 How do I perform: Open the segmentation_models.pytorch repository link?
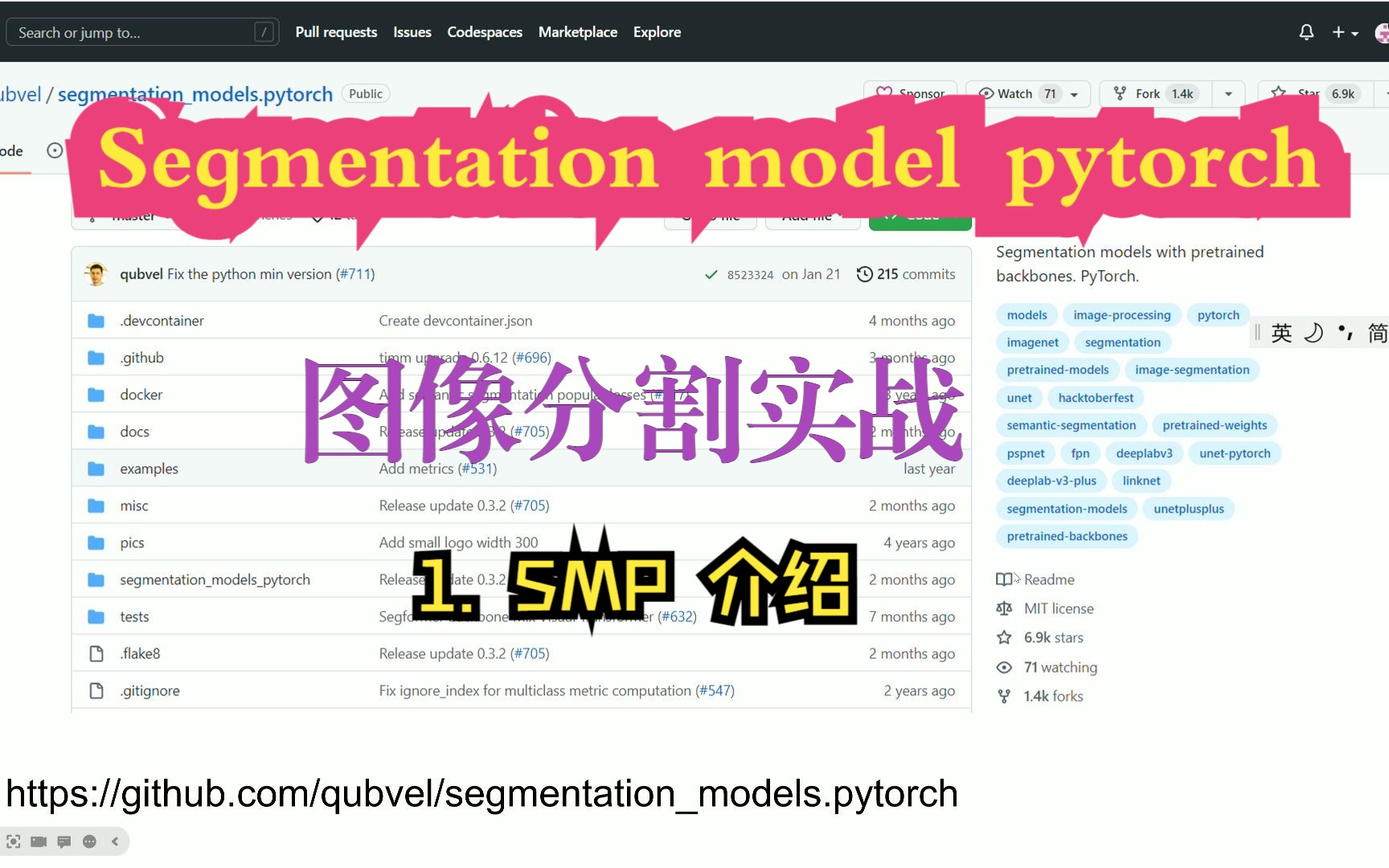coord(195,94)
